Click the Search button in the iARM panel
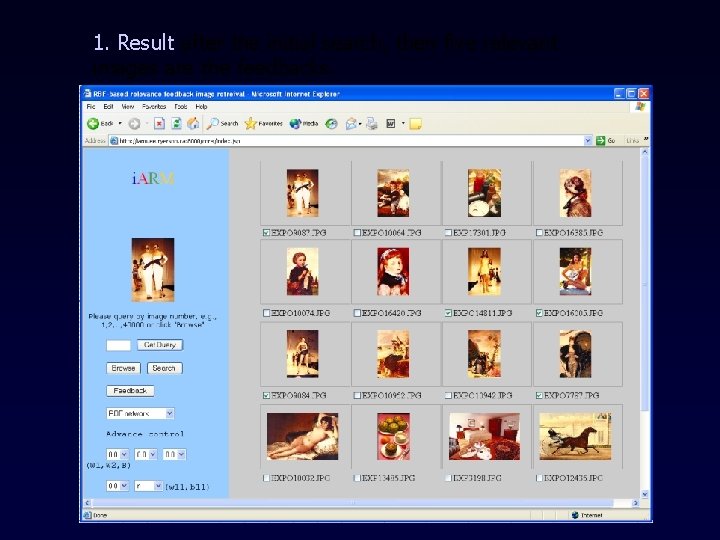Screen dimensions: 720x540 point(164,368)
